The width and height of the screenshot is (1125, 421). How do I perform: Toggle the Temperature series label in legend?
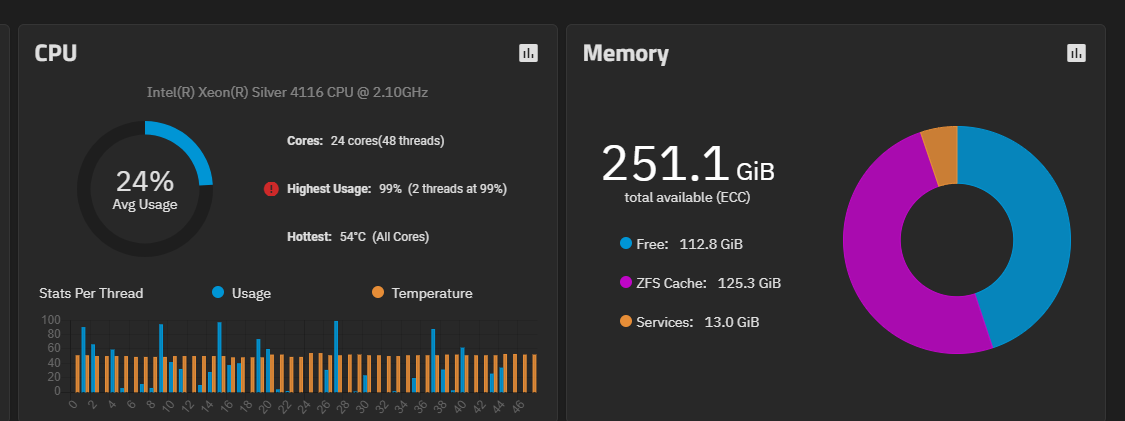[x=432, y=293]
